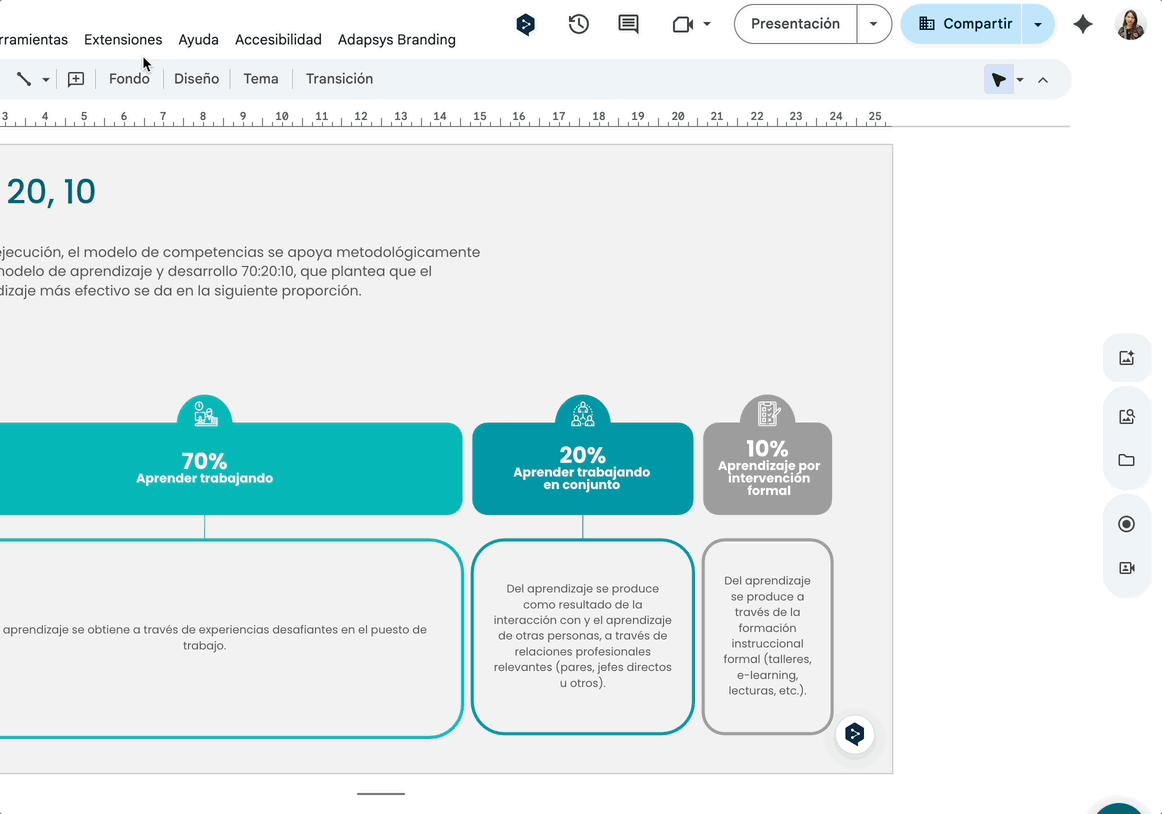This screenshot has width=1162, height=814.
Task: Click the video recording sidebar icon
Action: click(x=1126, y=568)
